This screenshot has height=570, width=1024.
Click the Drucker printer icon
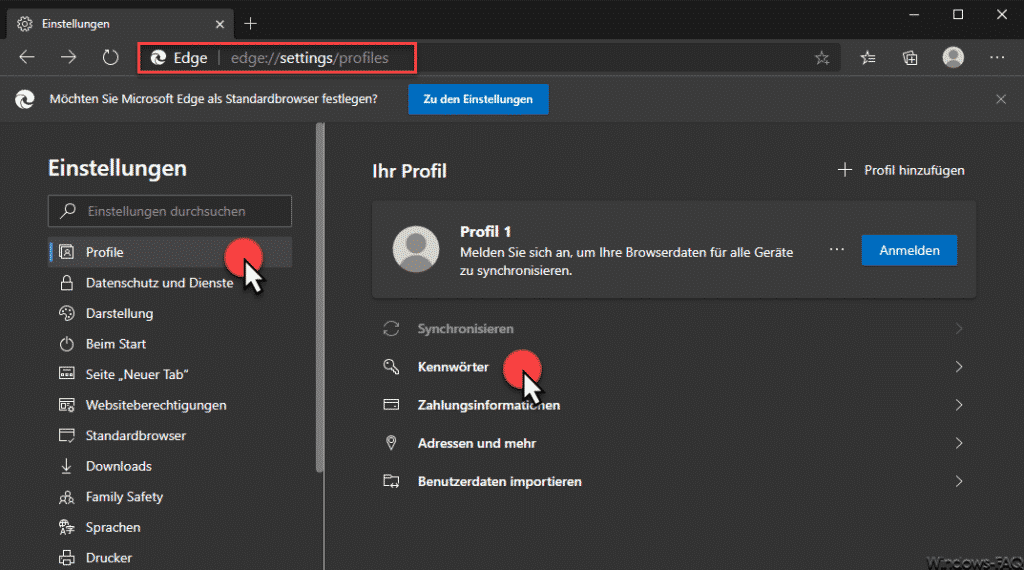click(67, 558)
